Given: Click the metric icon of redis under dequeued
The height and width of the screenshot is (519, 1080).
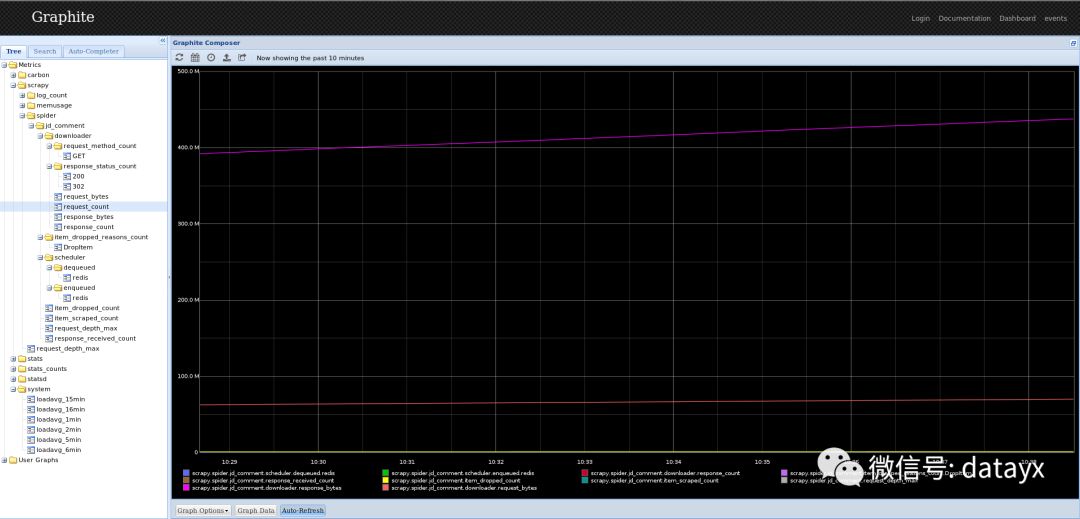Looking at the screenshot, I should (67, 277).
